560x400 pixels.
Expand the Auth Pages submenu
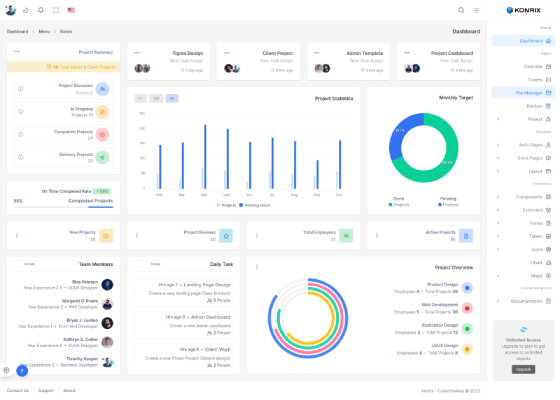point(524,145)
